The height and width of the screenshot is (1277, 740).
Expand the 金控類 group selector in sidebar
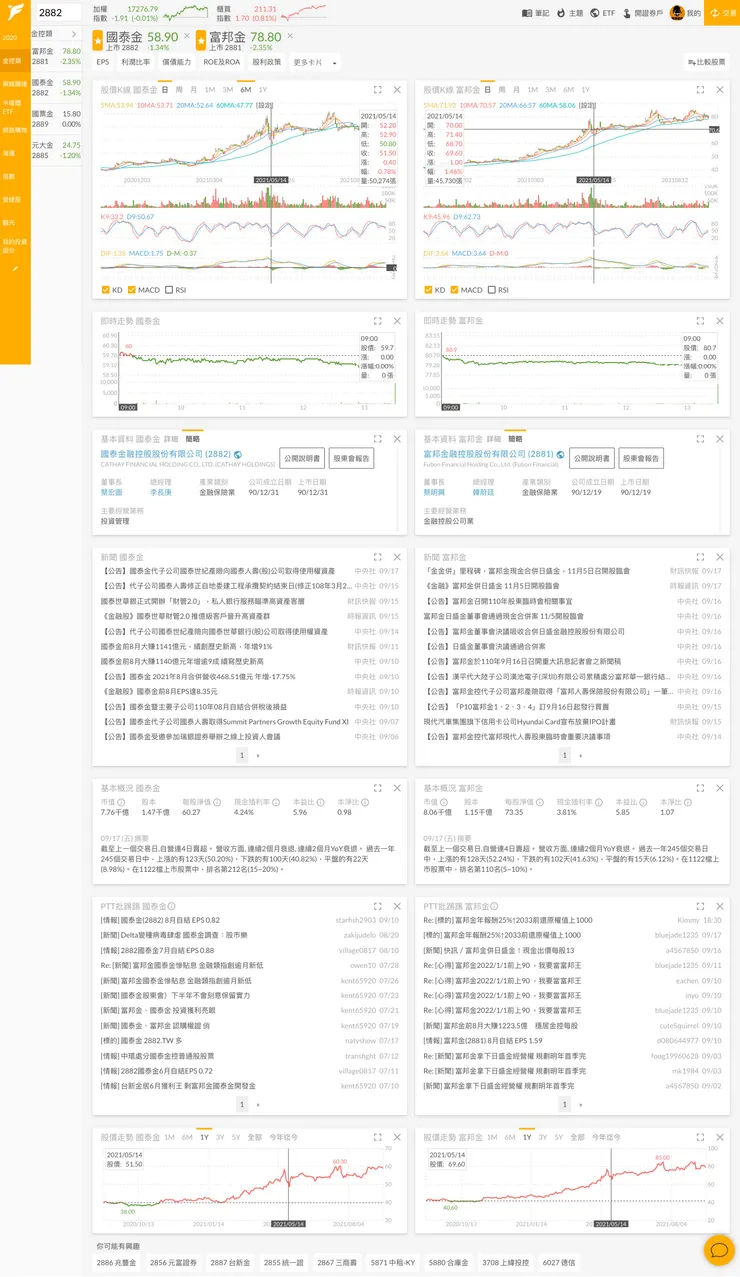56,33
